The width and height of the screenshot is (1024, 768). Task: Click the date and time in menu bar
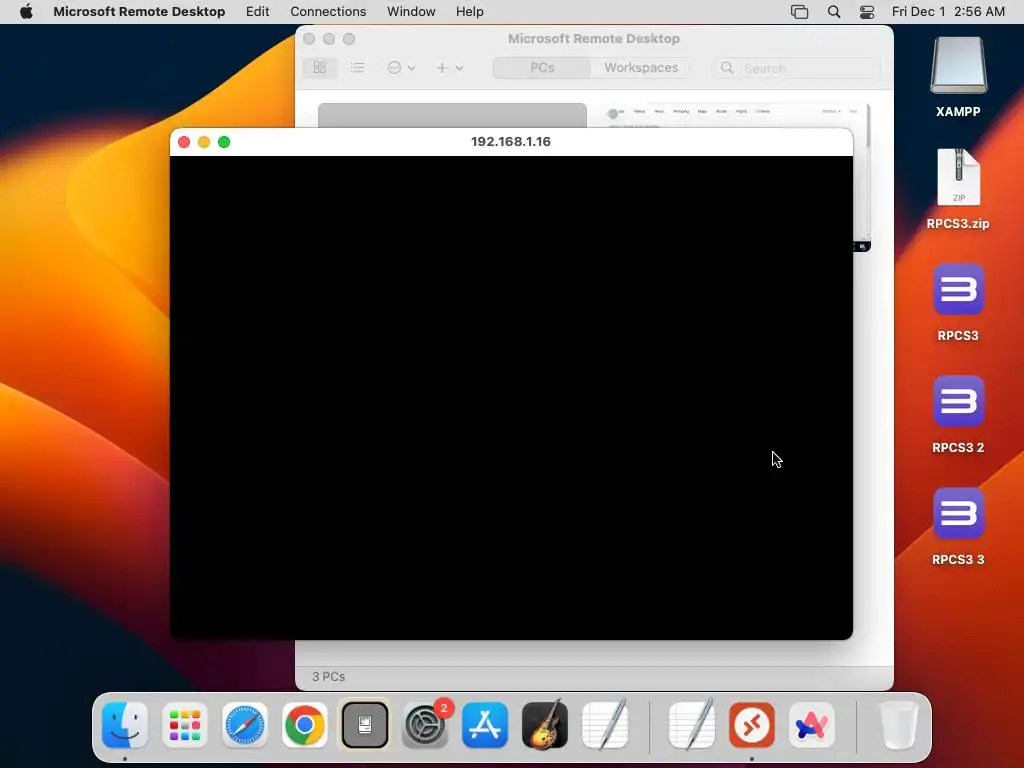click(948, 12)
